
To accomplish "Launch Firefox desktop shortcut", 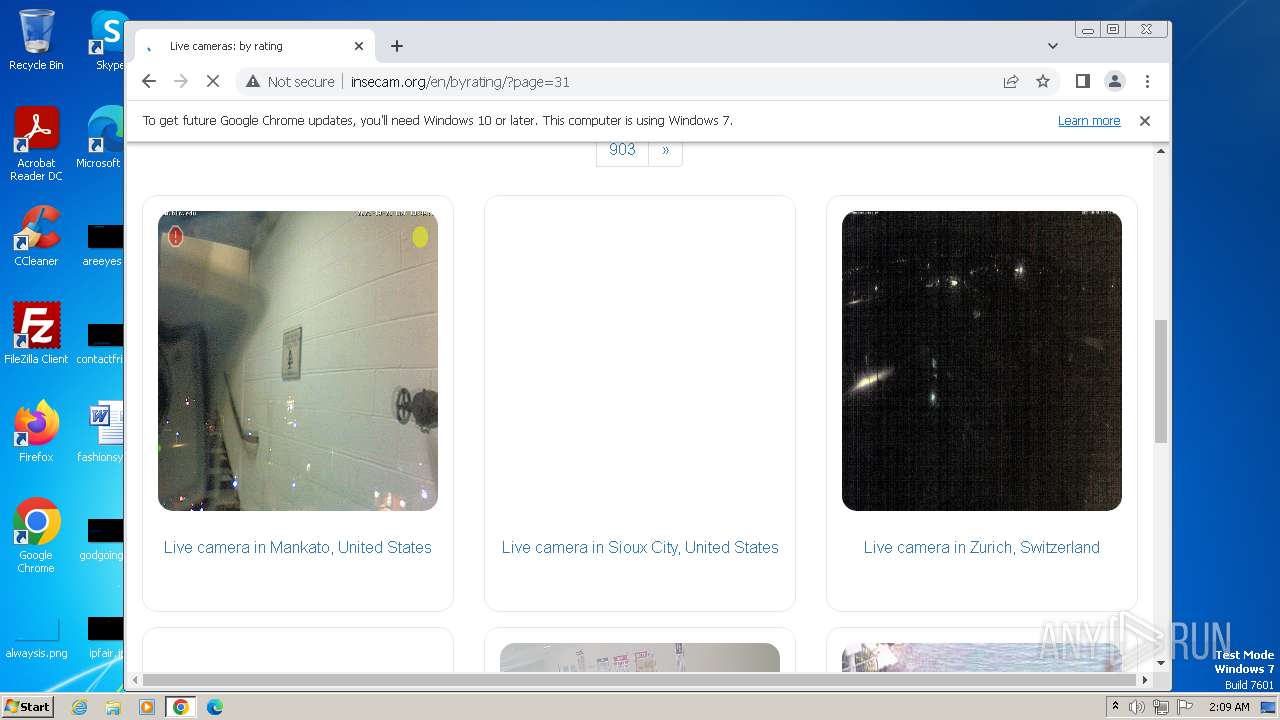I will (x=36, y=431).
